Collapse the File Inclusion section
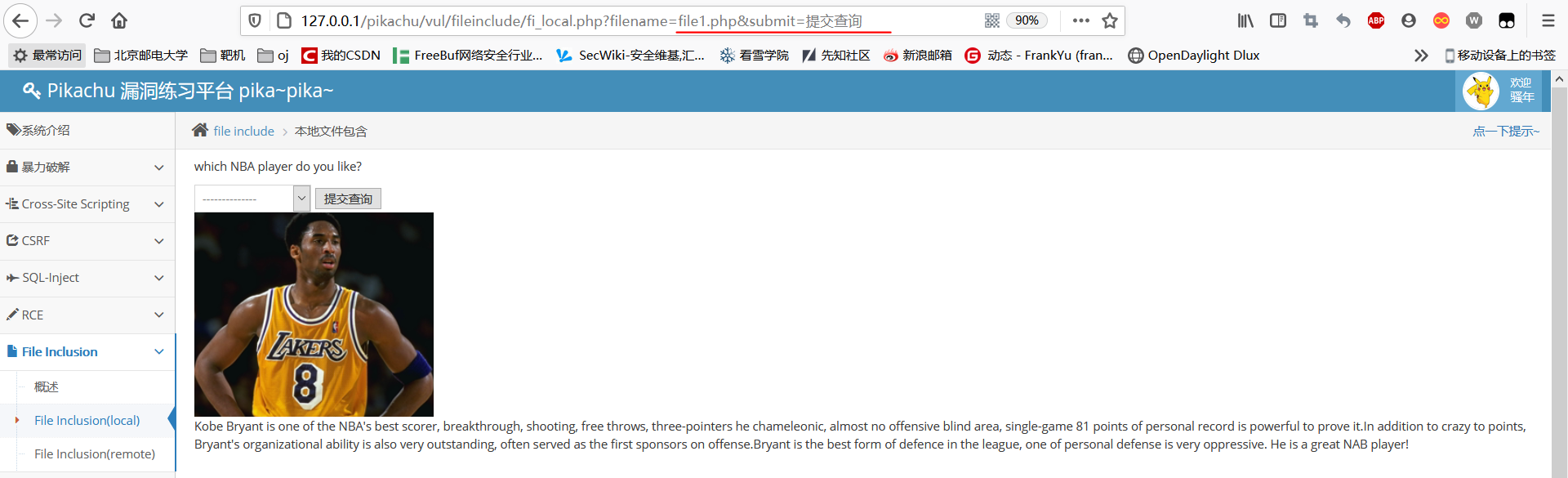Image resolution: width=1568 pixels, height=478 pixels. tap(87, 352)
